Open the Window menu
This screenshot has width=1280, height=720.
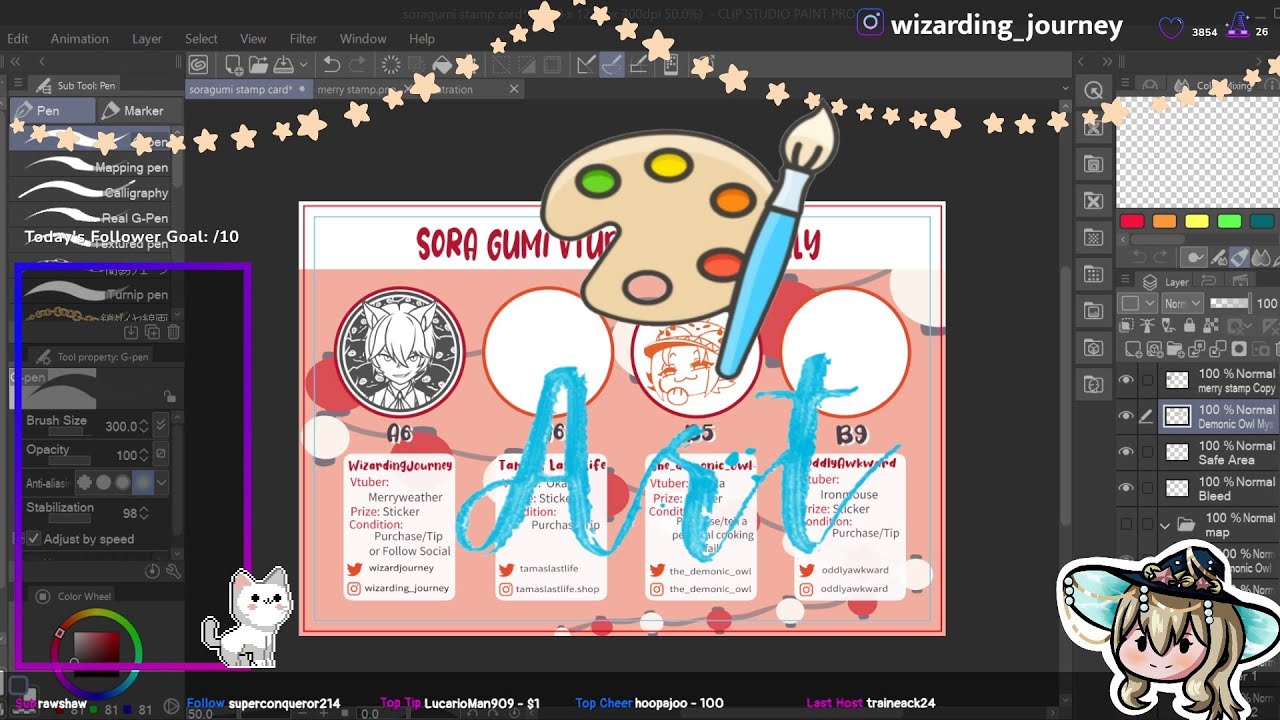pos(363,38)
